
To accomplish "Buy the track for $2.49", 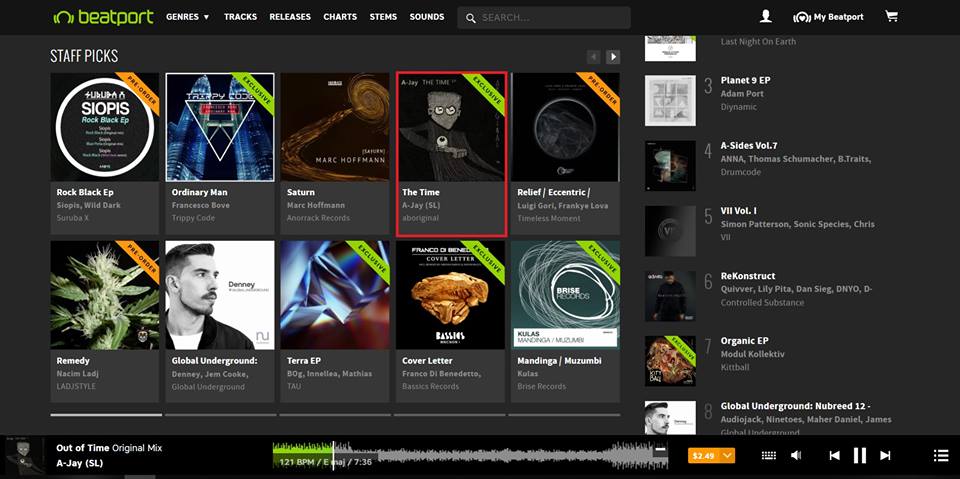I will click(704, 456).
